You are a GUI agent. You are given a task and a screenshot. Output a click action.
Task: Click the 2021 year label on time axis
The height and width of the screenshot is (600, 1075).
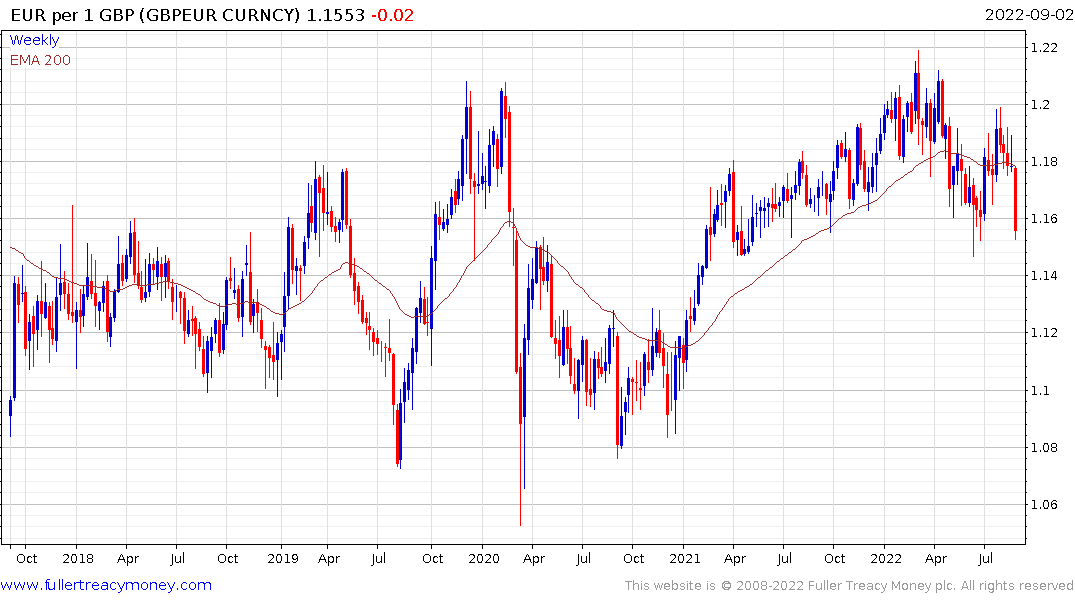(x=685, y=558)
